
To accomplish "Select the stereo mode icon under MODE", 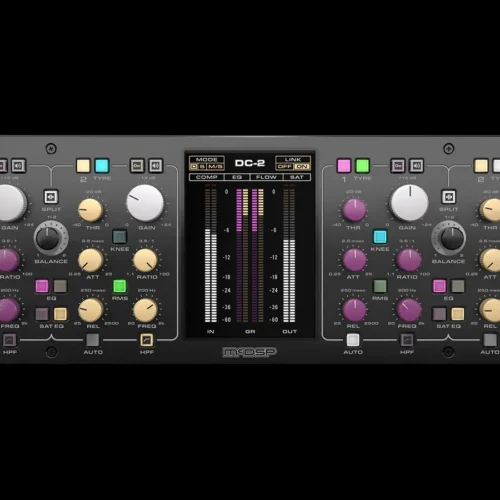I will pos(194,166).
